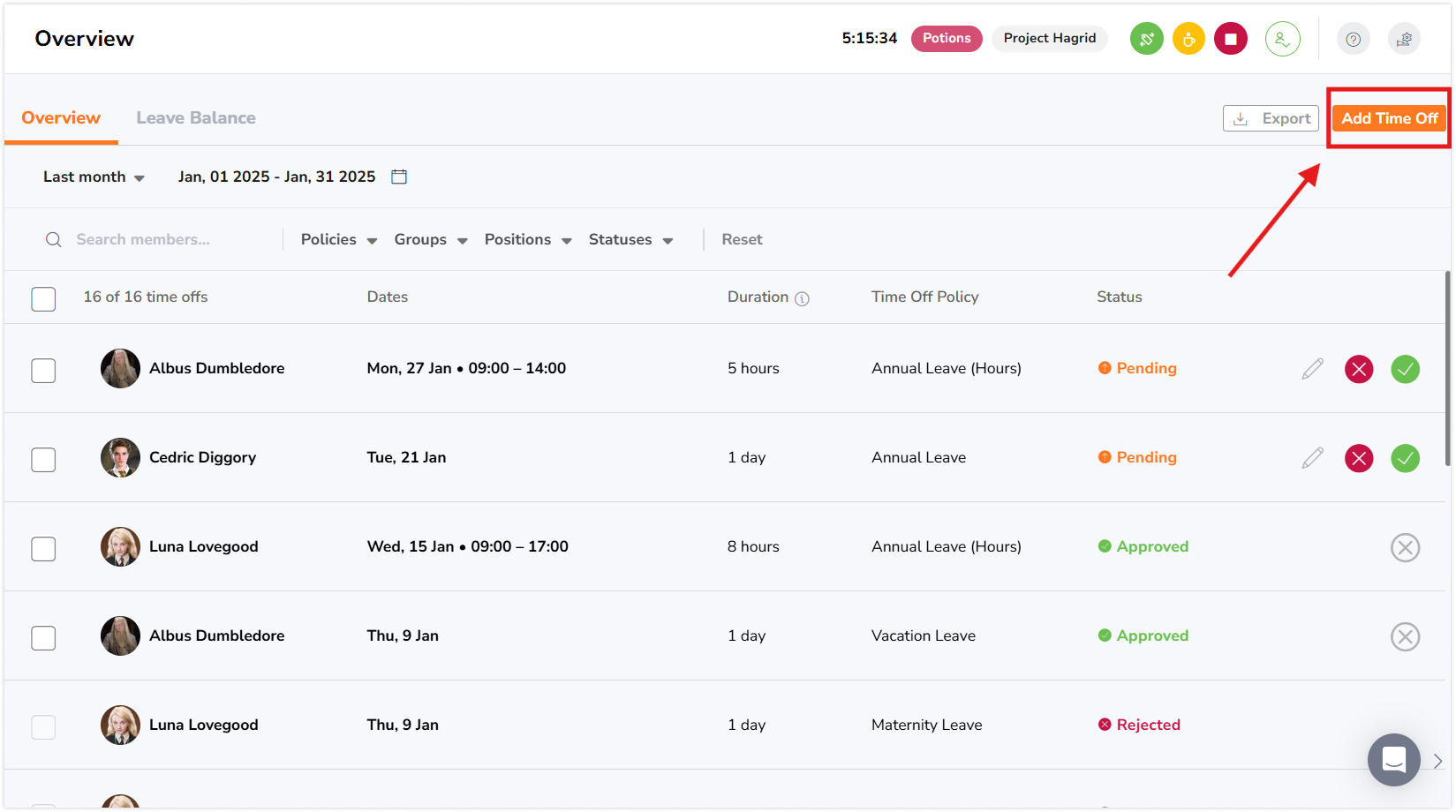1456x812 pixels.
Task: Expand the Policies filter dropdown
Action: 338,240
